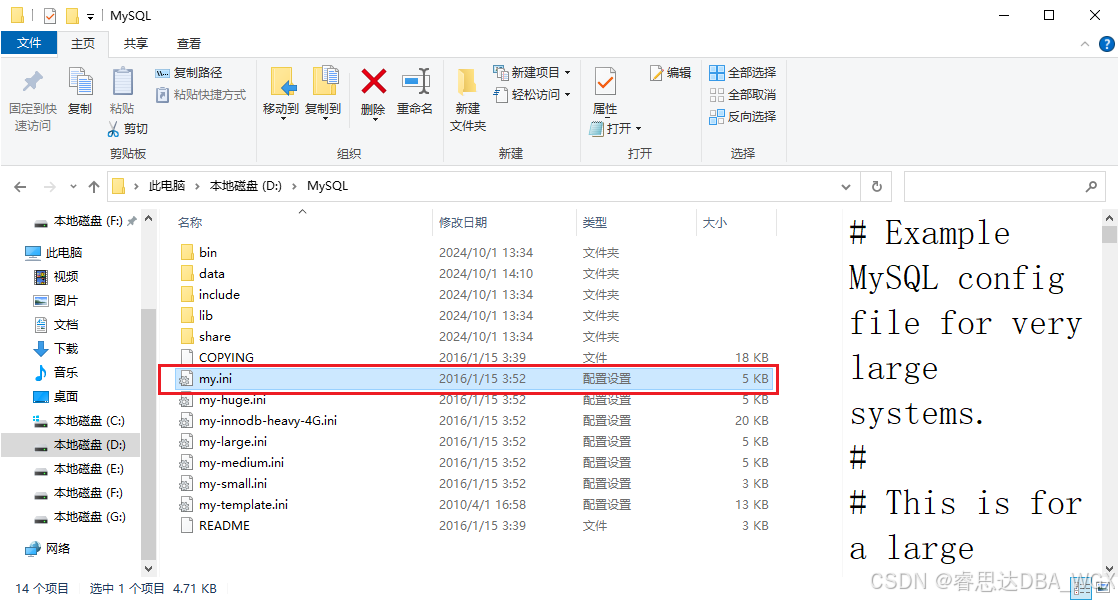1119x601 pixels.
Task: Click the chevron after 此电脑 in address bar
Action: 197,186
